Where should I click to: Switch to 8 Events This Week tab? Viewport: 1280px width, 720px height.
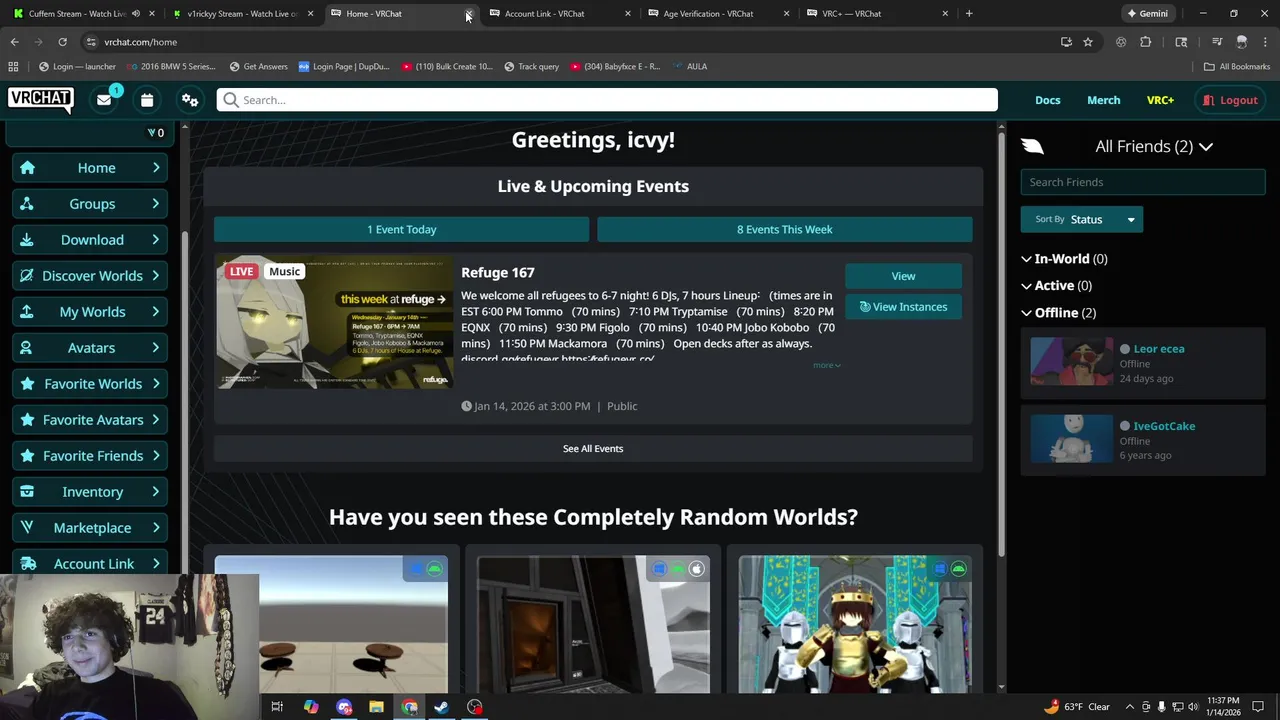[784, 230]
